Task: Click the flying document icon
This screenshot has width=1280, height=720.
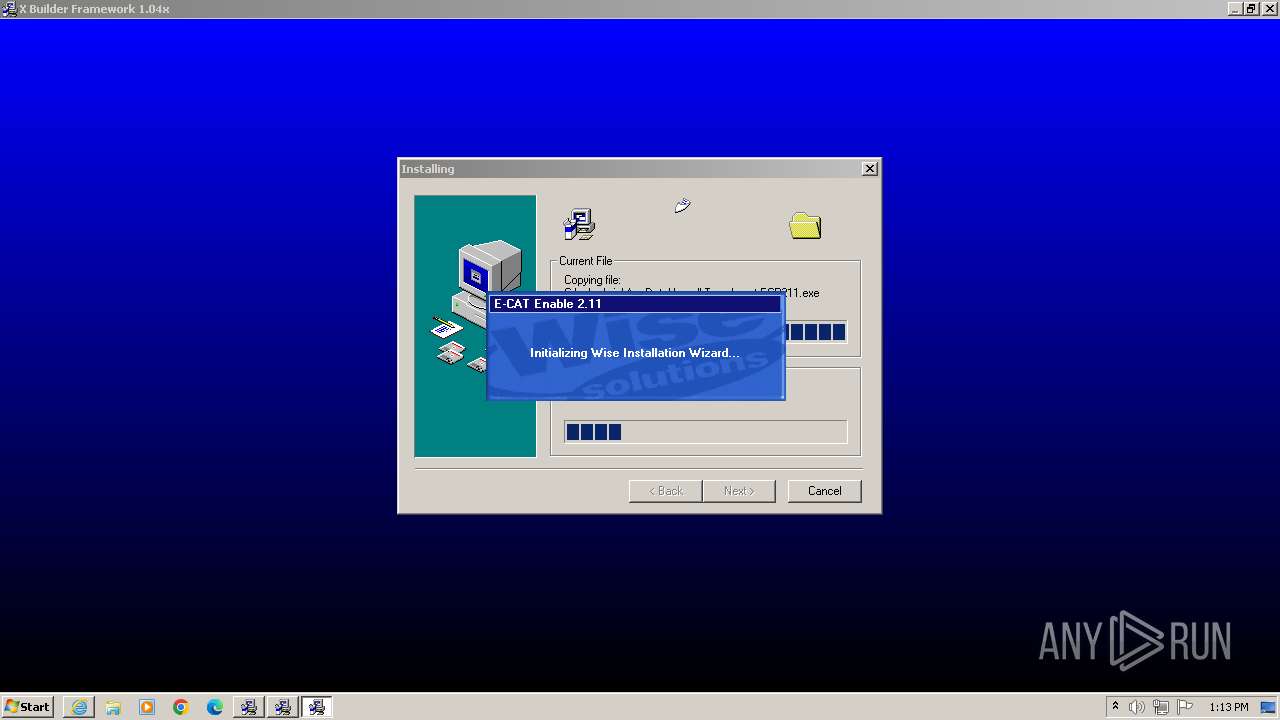Action: point(683,206)
